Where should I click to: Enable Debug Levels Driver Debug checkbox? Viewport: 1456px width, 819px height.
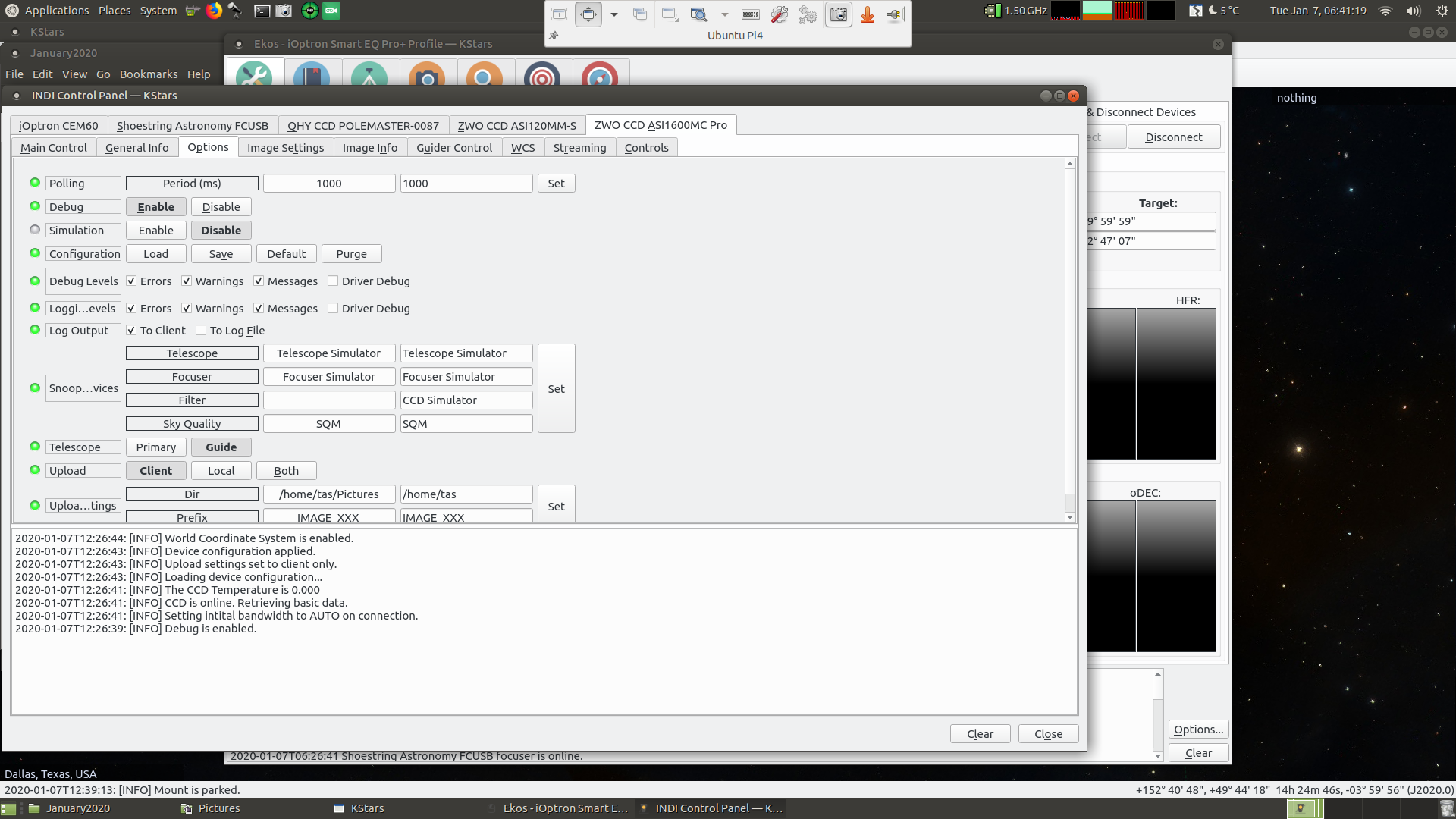tap(333, 281)
